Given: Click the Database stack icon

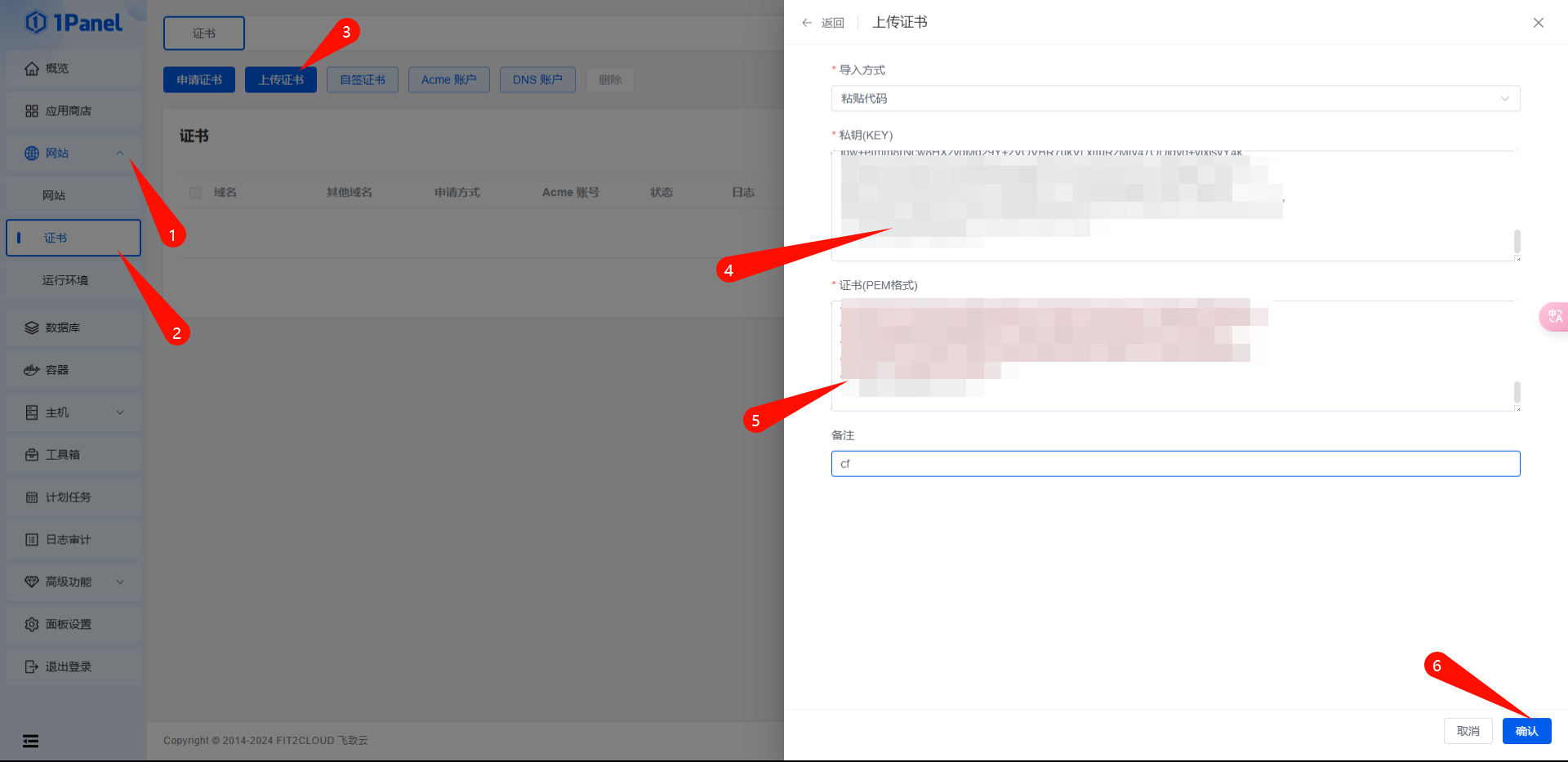Looking at the screenshot, I should (x=32, y=328).
